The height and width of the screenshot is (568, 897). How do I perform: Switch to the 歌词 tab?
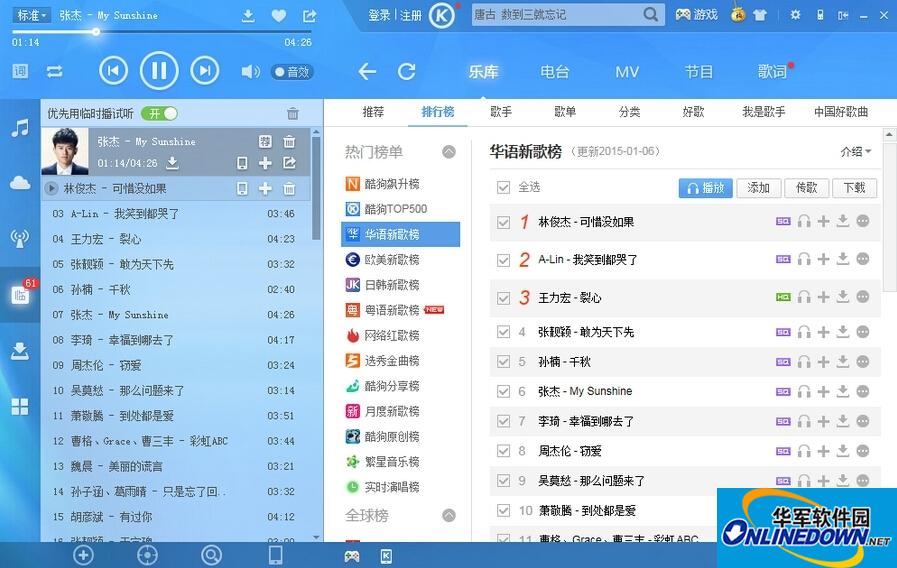click(772, 72)
